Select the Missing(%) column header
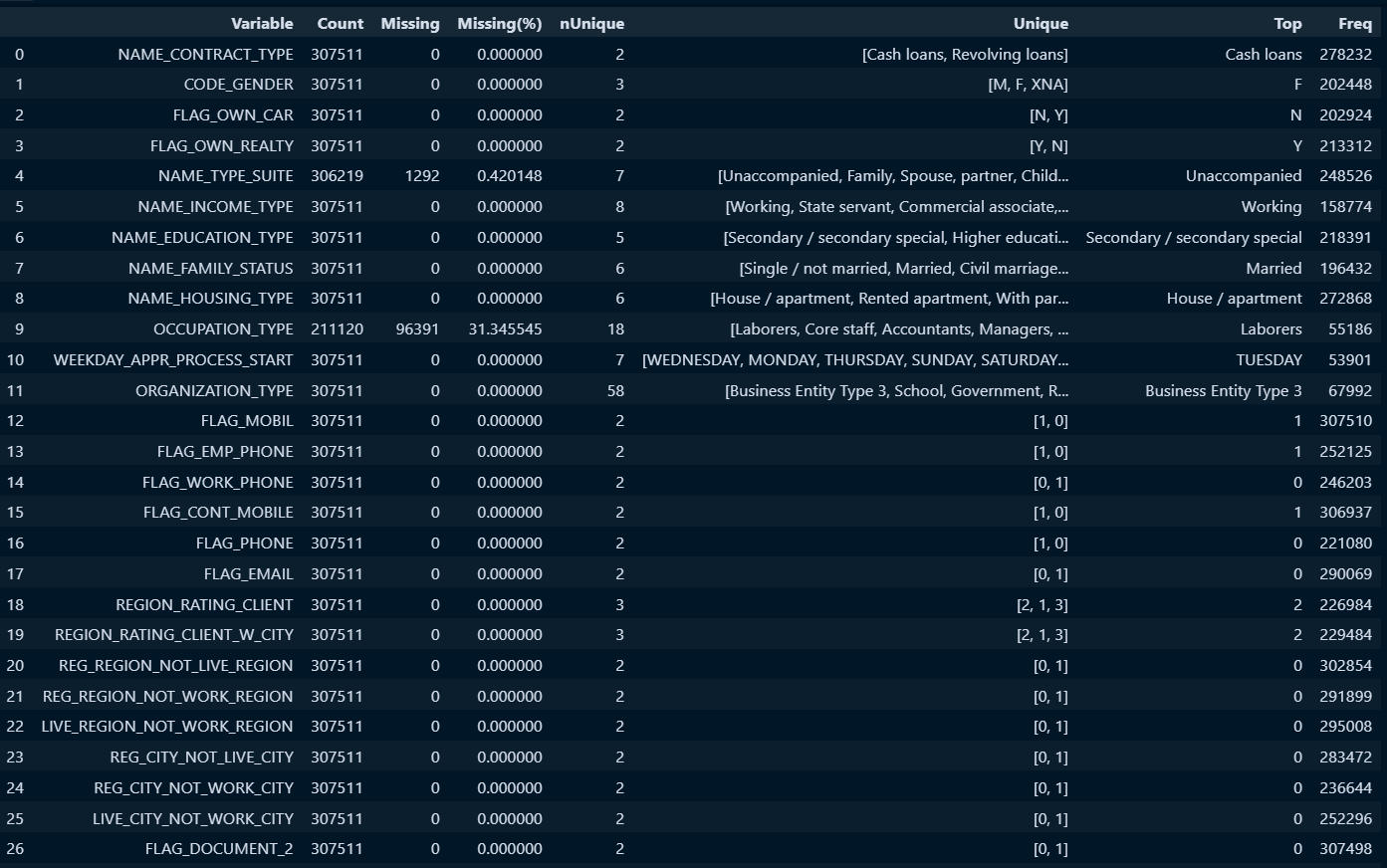 pos(499,24)
